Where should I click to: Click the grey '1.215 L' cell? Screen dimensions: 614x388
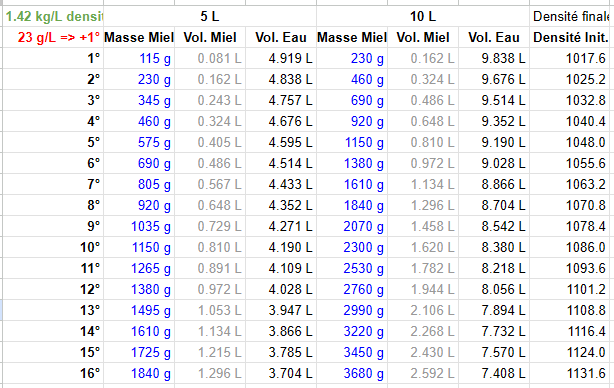tap(210, 352)
